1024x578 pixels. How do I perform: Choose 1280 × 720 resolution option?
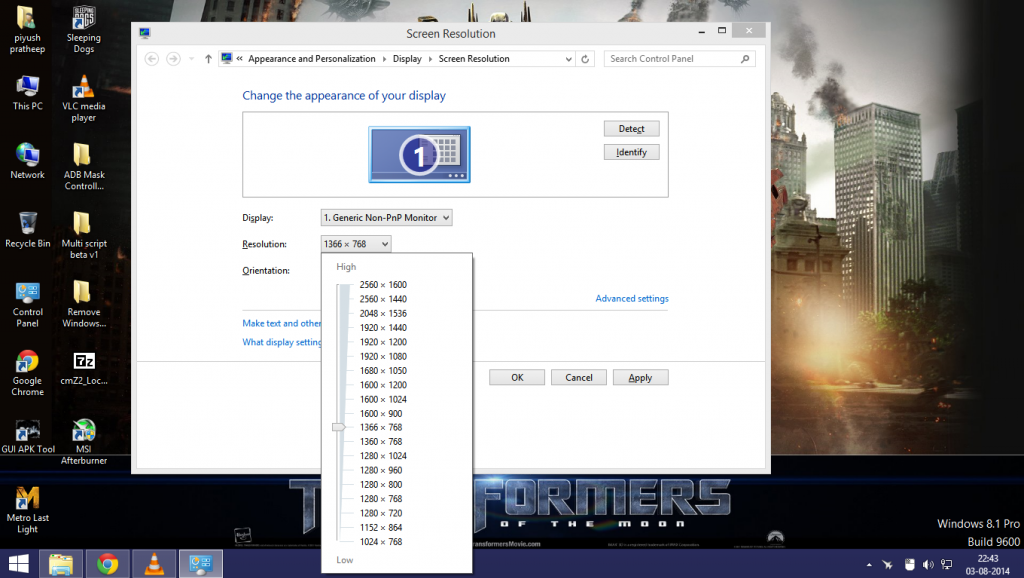click(x=381, y=513)
